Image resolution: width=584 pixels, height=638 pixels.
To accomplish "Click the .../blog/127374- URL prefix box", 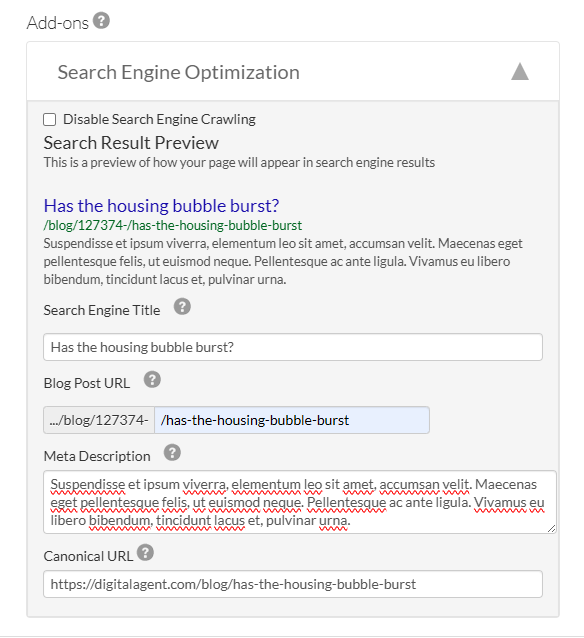I will [99, 420].
